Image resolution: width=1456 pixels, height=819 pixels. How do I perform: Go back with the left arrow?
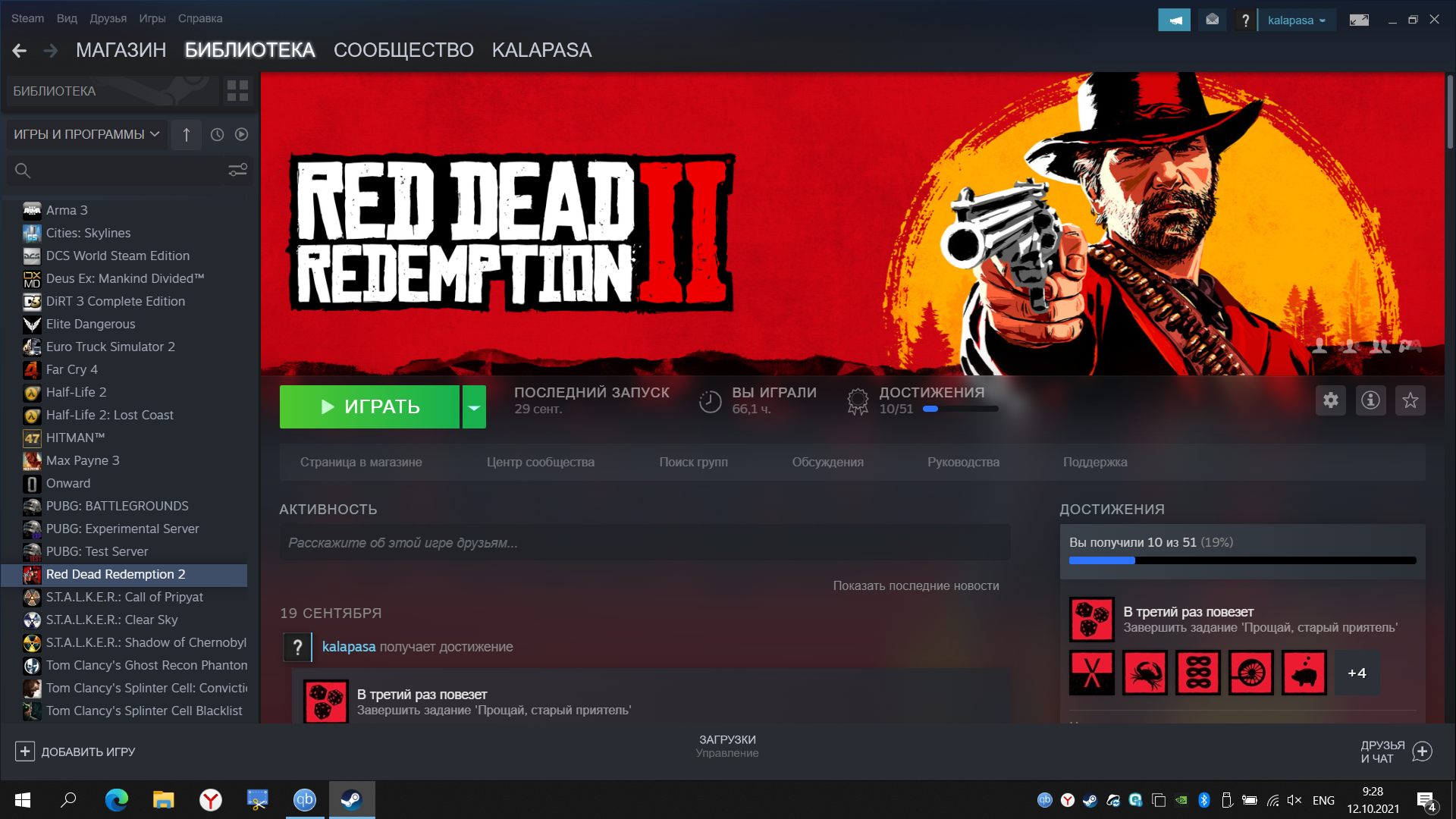point(20,51)
